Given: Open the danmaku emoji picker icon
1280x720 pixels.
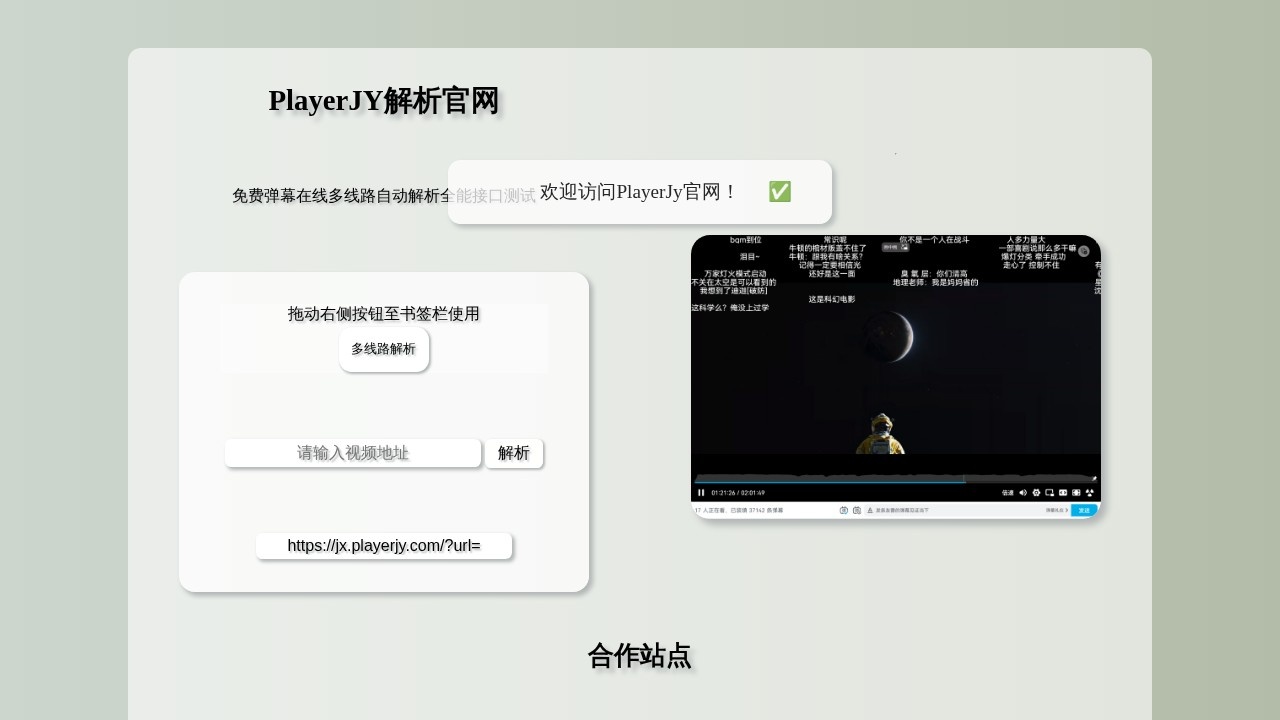Looking at the screenshot, I should (x=857, y=510).
